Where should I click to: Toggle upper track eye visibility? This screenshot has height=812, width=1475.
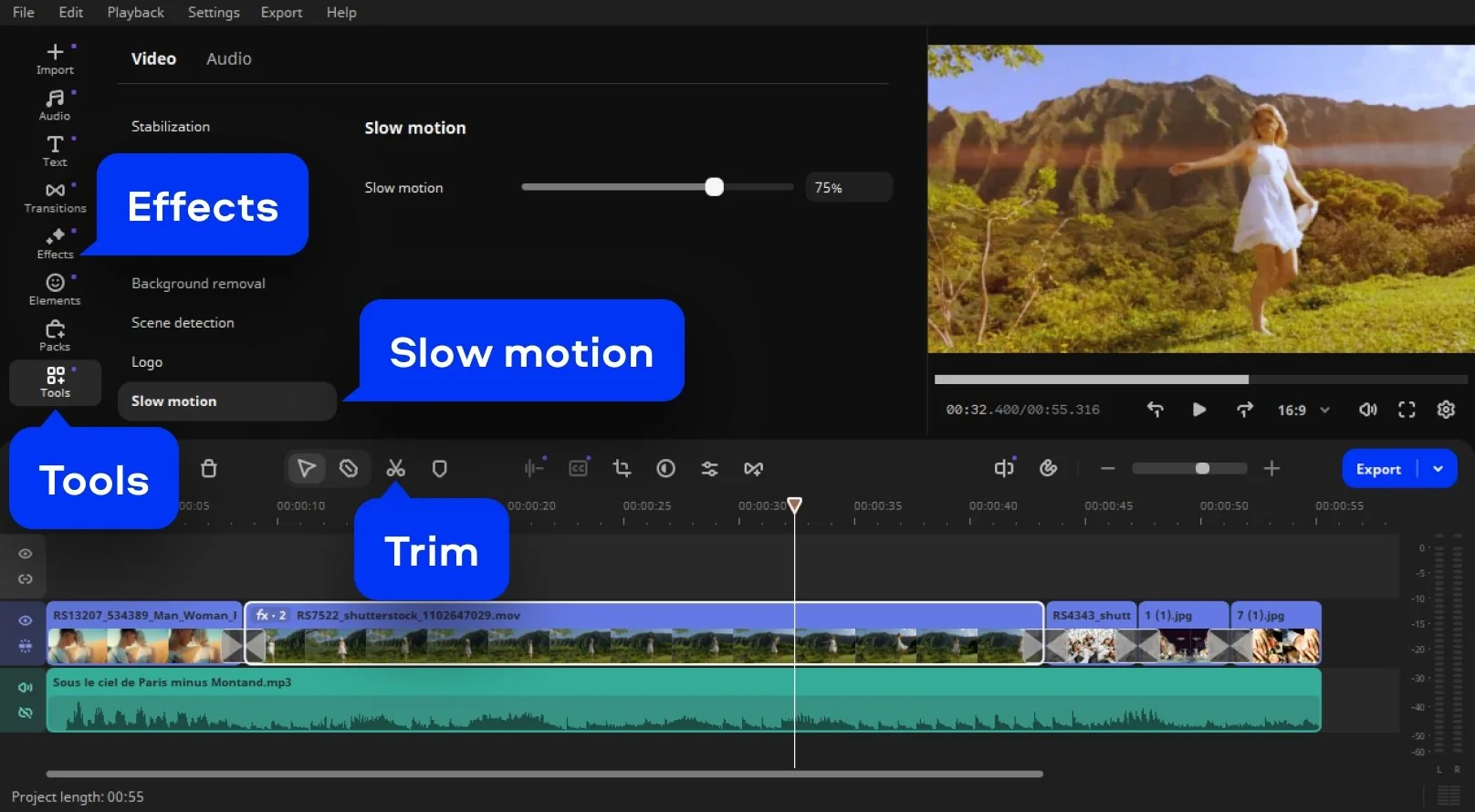[26, 554]
